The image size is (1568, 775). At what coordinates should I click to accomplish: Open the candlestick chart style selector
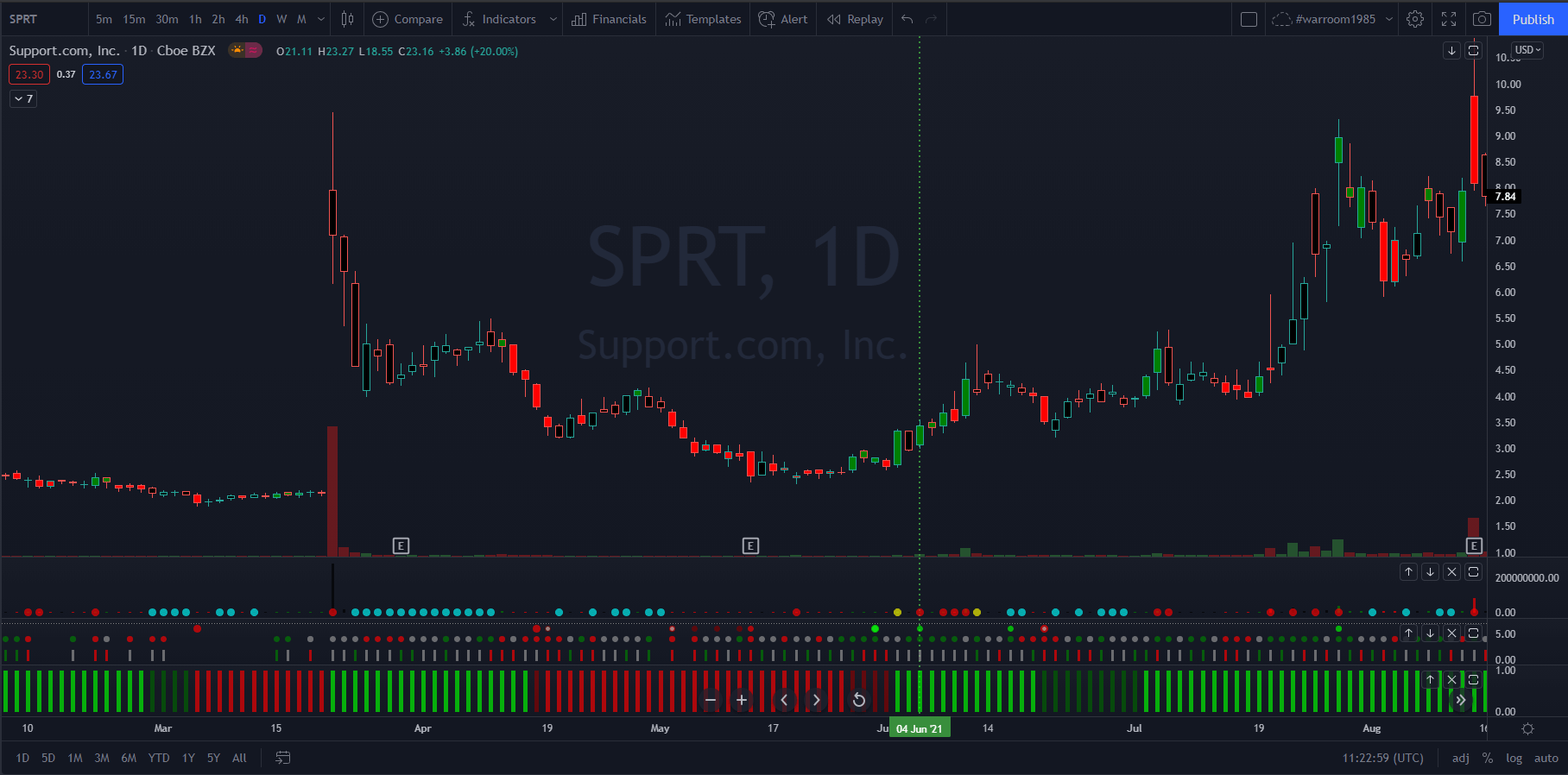pyautogui.click(x=347, y=19)
